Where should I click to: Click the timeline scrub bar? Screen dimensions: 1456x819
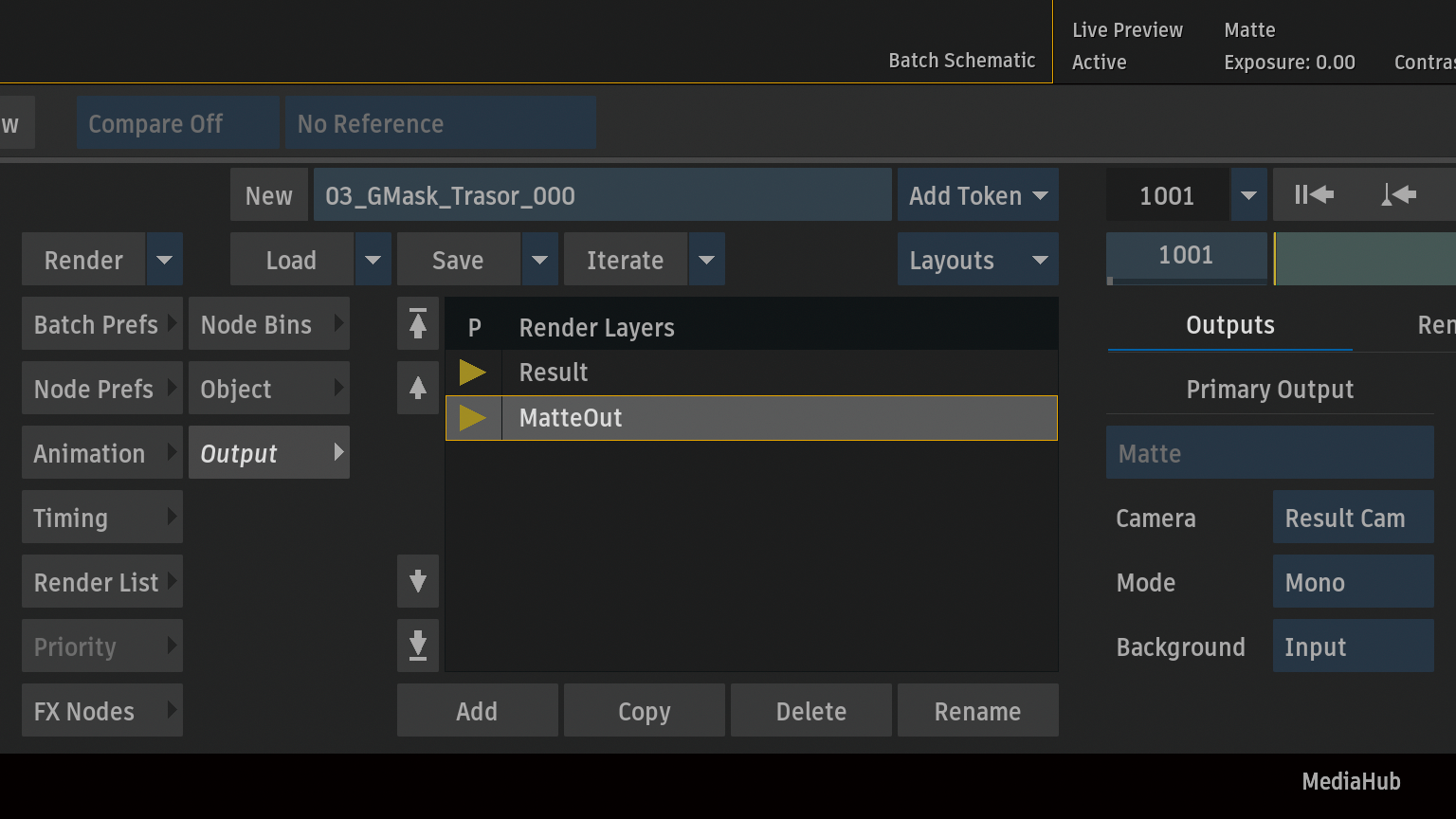tap(1365, 260)
